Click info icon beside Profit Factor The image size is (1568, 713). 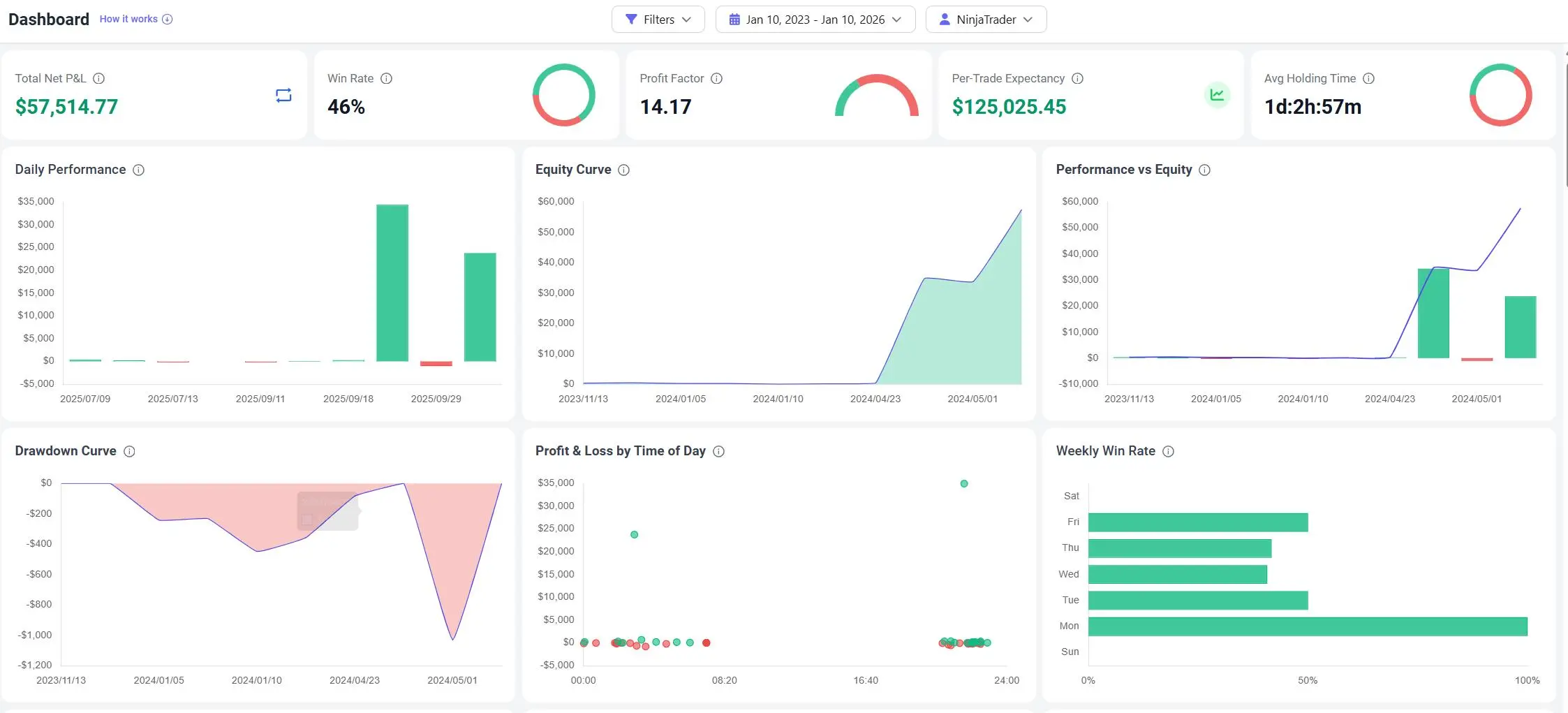tap(716, 79)
